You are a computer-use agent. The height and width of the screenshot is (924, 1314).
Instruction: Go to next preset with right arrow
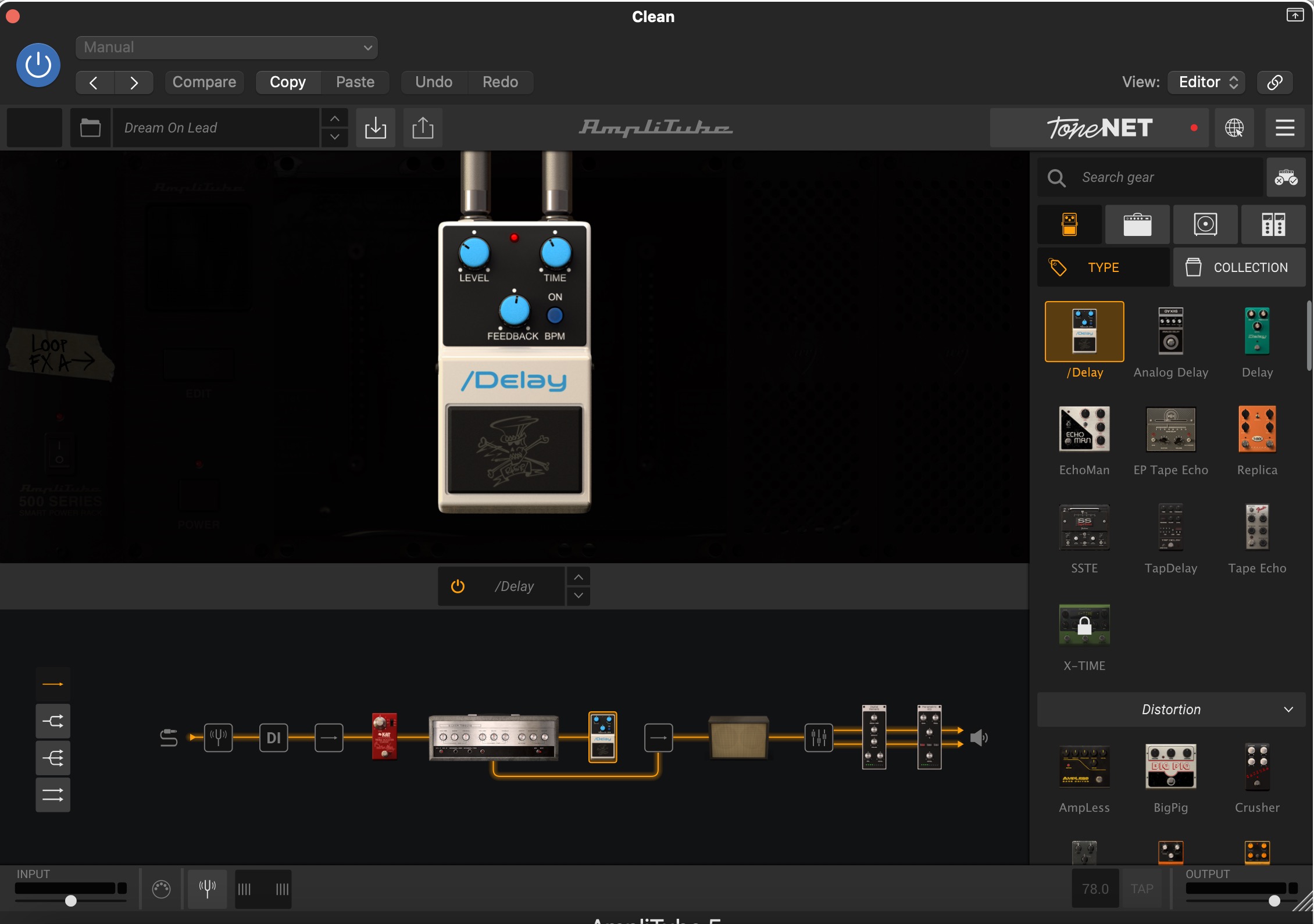[x=134, y=82]
